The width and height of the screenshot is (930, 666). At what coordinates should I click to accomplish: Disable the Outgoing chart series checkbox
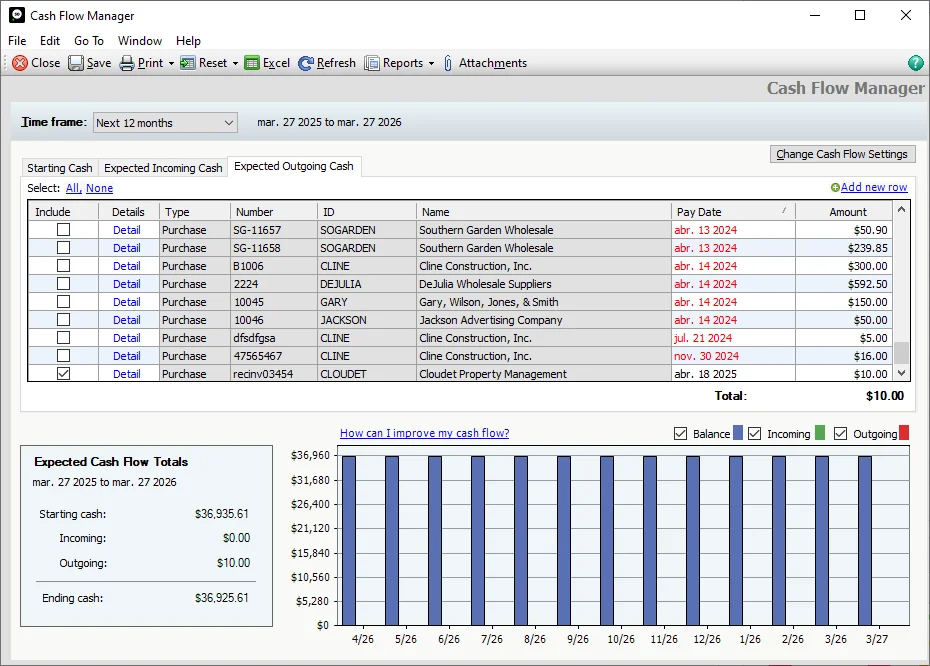(840, 434)
